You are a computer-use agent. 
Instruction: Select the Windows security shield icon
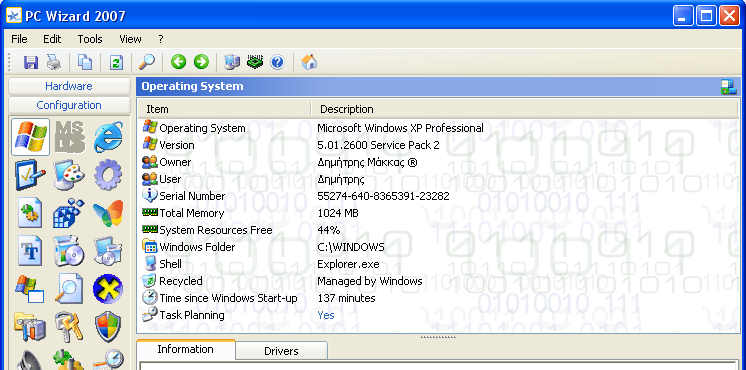tap(108, 327)
